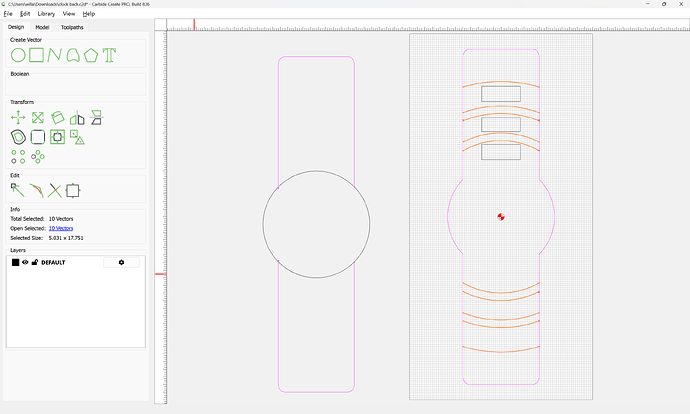Open DEFAULT layer settings gear
The width and height of the screenshot is (690, 414).
point(121,262)
